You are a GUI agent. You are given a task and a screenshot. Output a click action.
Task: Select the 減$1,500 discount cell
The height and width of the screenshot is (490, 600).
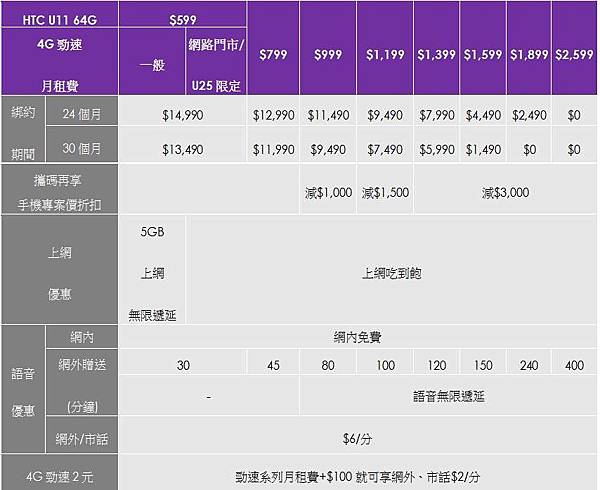(385, 189)
